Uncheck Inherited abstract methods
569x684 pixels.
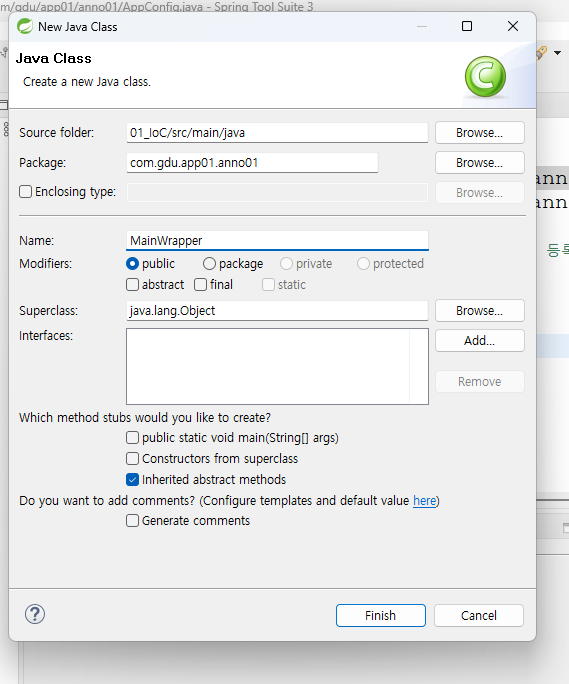coord(132,479)
